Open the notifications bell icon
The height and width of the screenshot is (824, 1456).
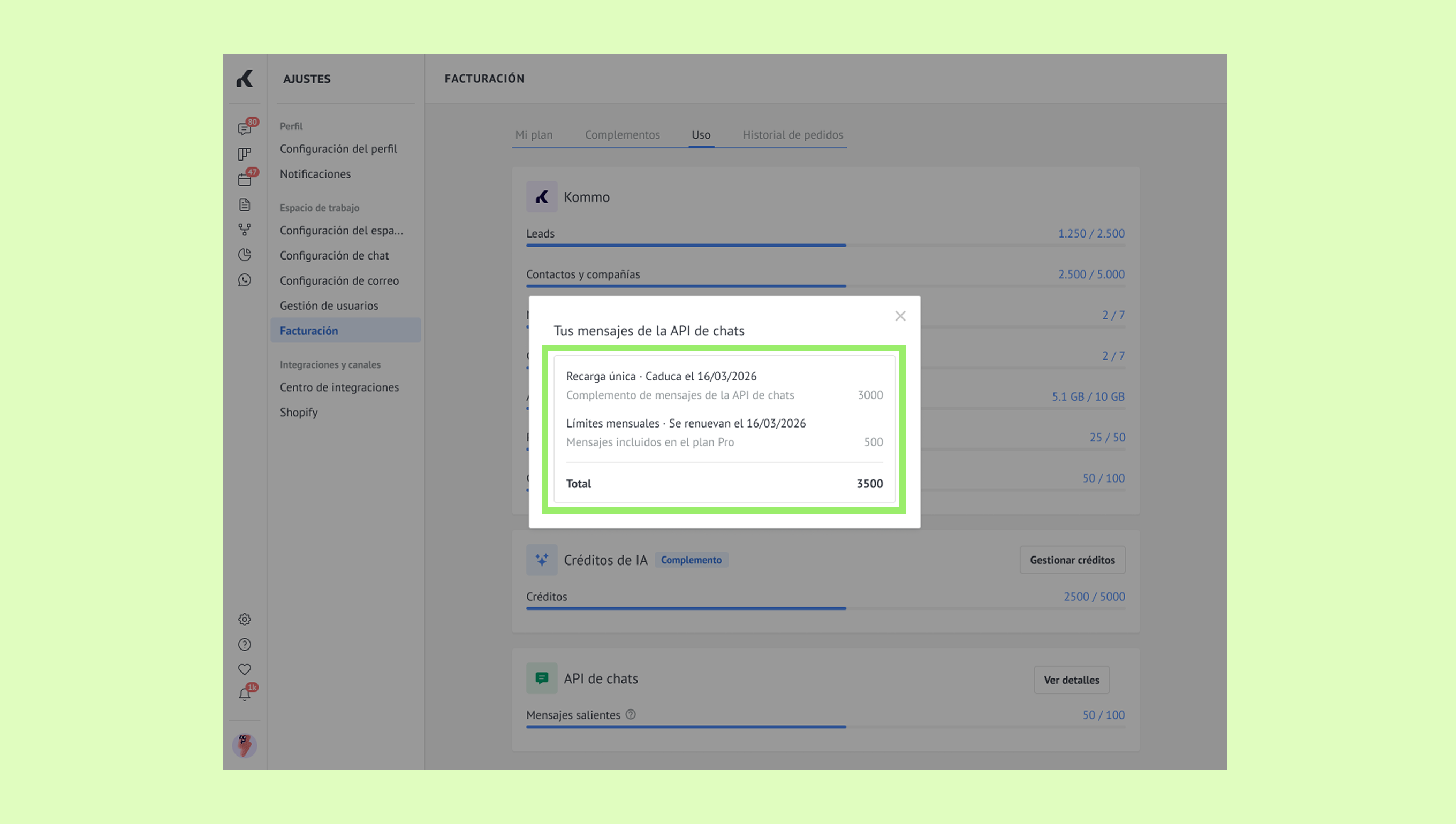pos(245,695)
